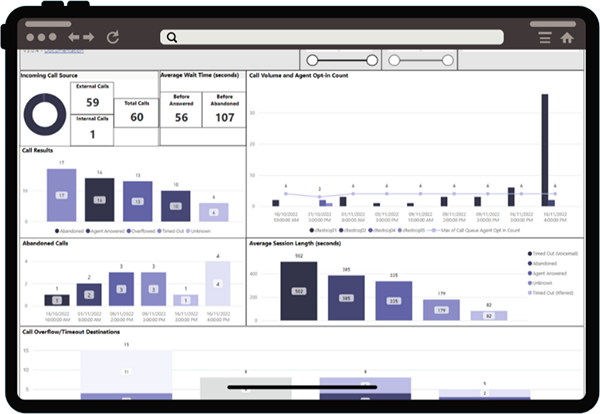Go back with the browser back arrow
This screenshot has width=600, height=414.
pyautogui.click(x=73, y=37)
